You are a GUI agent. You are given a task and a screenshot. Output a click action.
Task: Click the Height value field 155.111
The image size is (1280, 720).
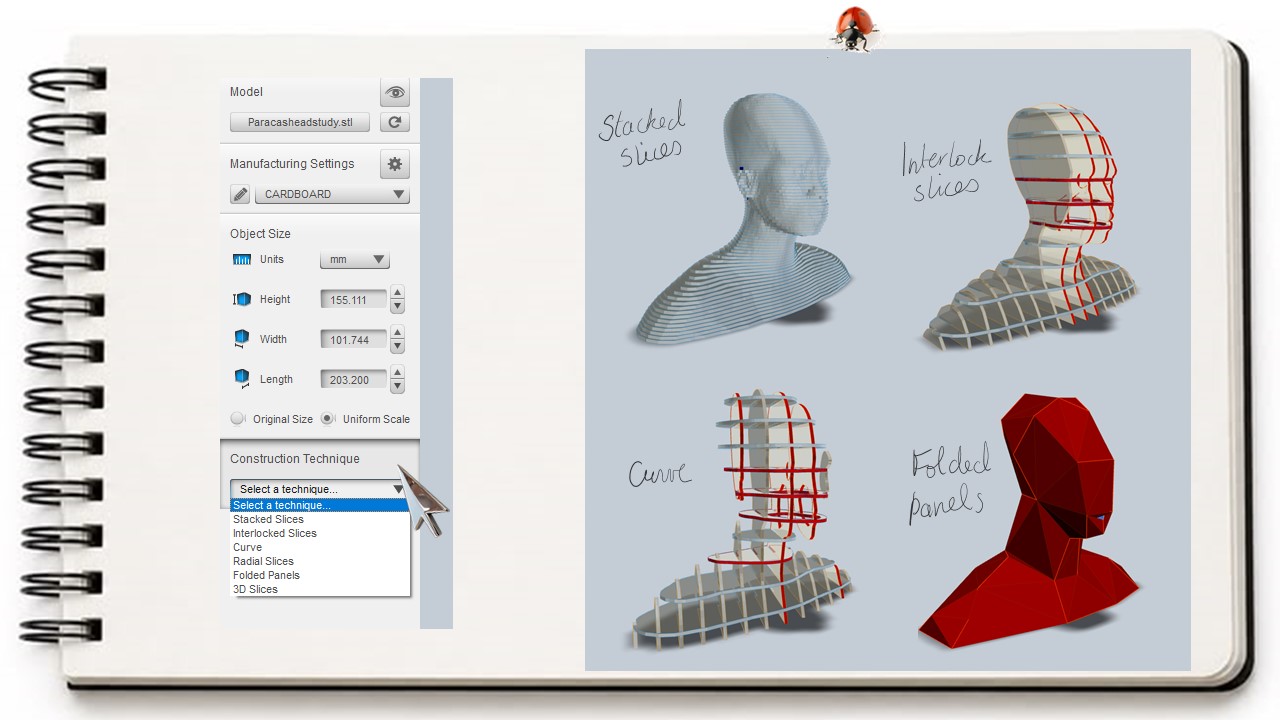coord(353,300)
